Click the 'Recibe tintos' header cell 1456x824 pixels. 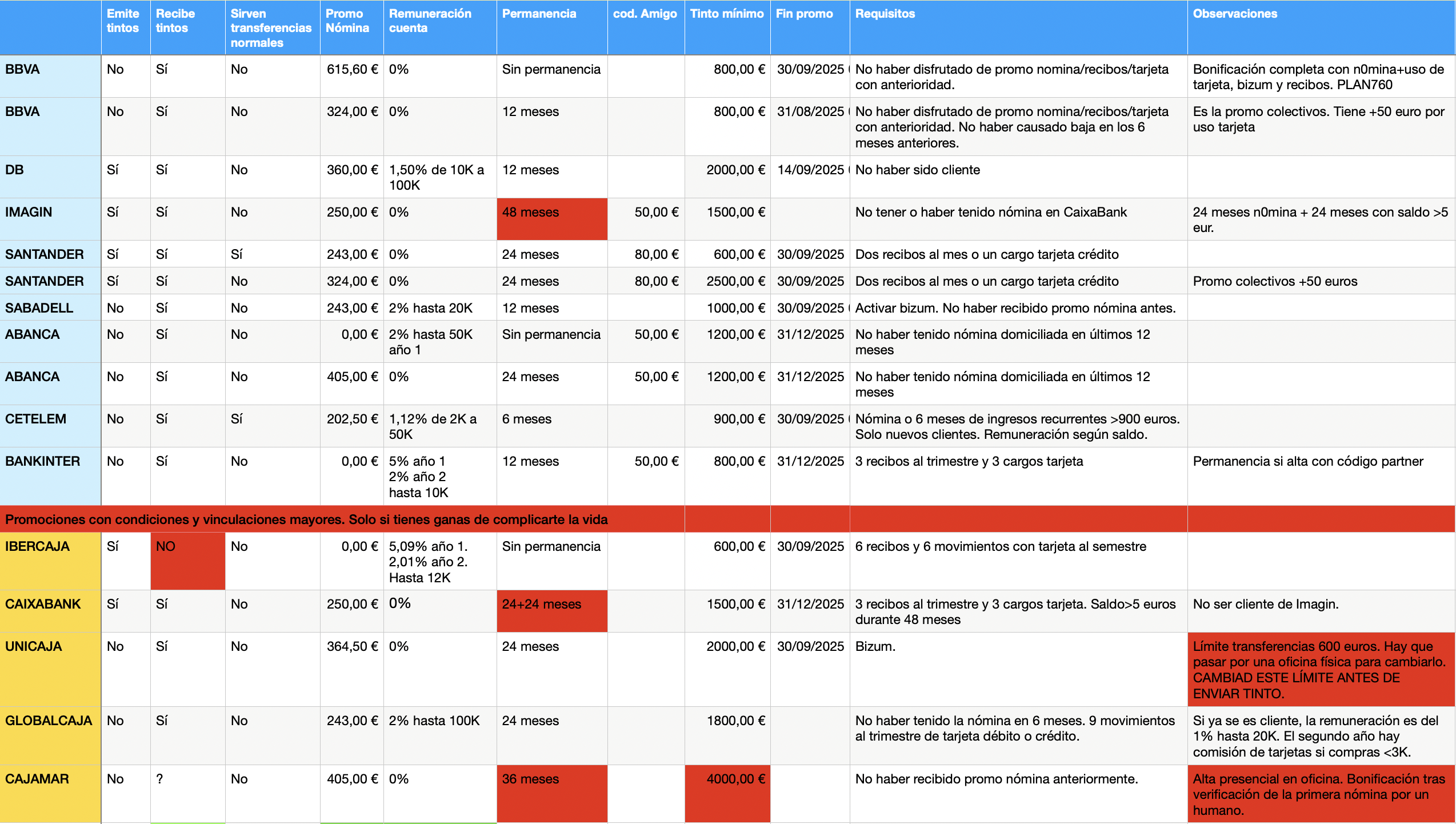[x=187, y=27]
